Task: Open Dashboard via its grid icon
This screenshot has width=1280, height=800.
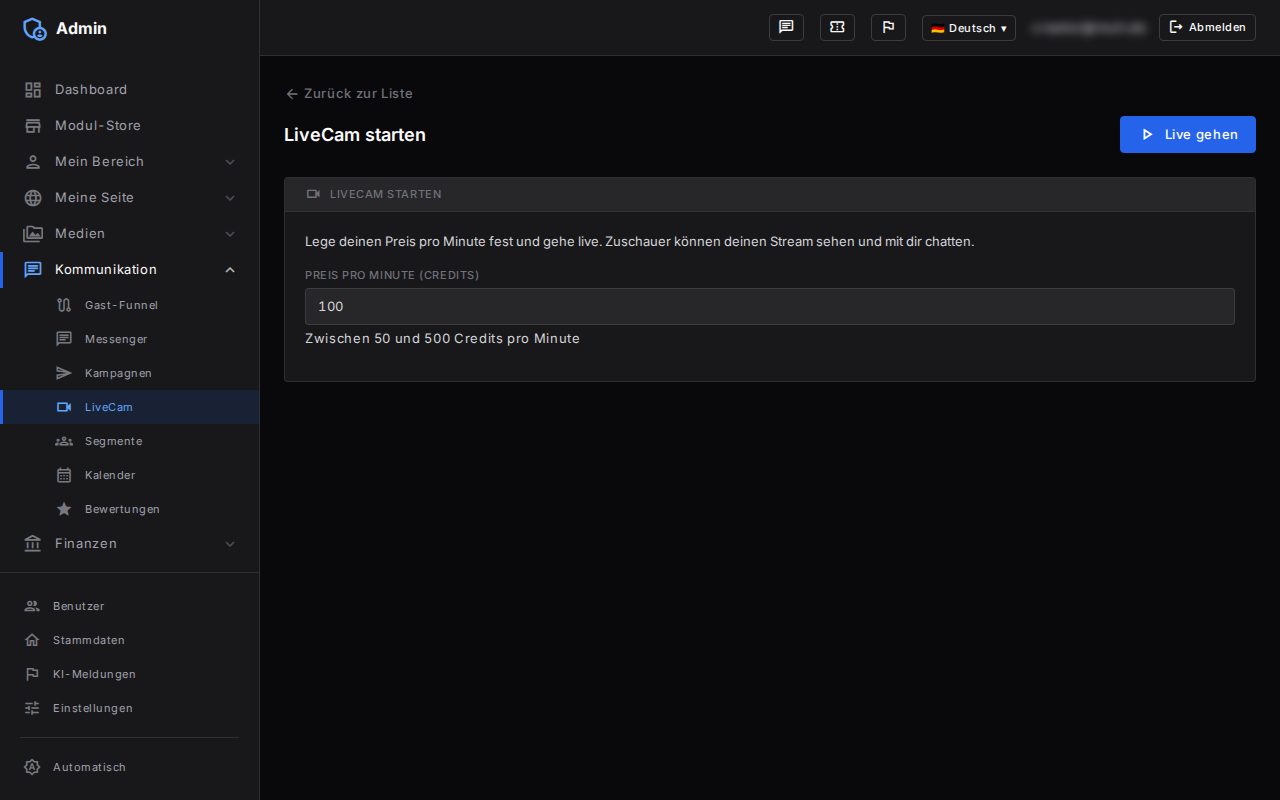Action: click(x=33, y=90)
